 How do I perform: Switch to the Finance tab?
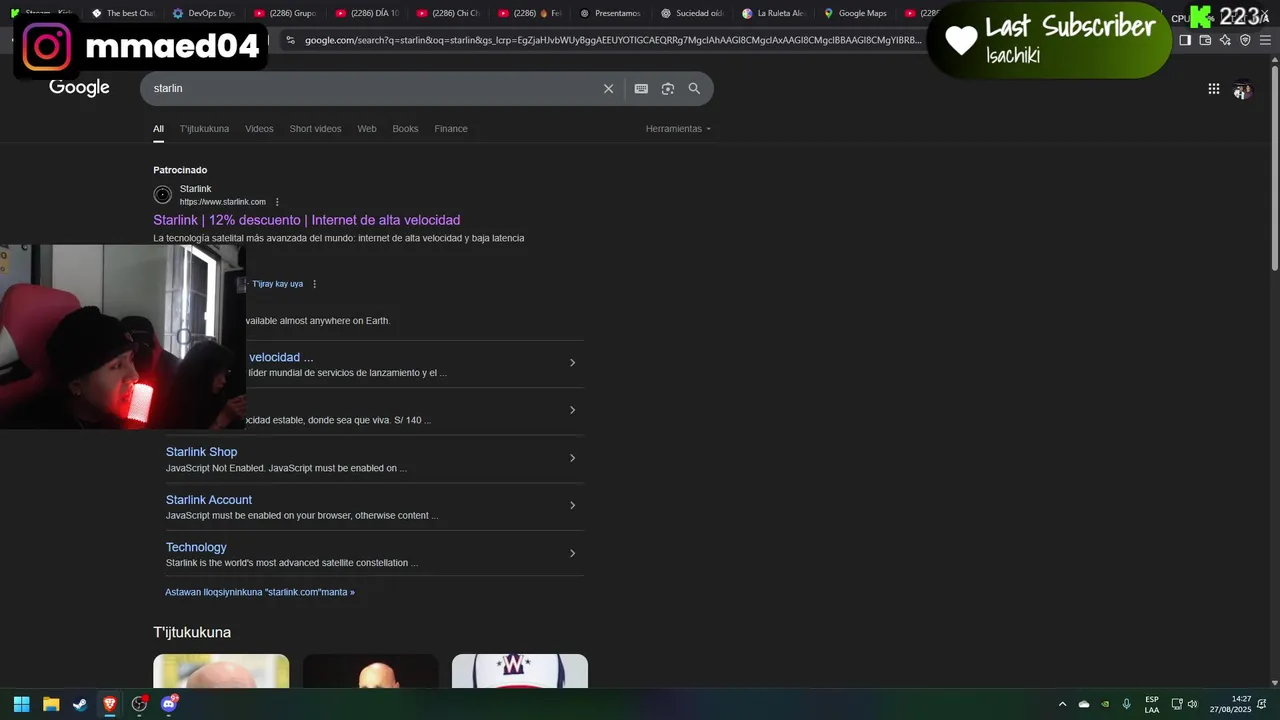tap(451, 129)
